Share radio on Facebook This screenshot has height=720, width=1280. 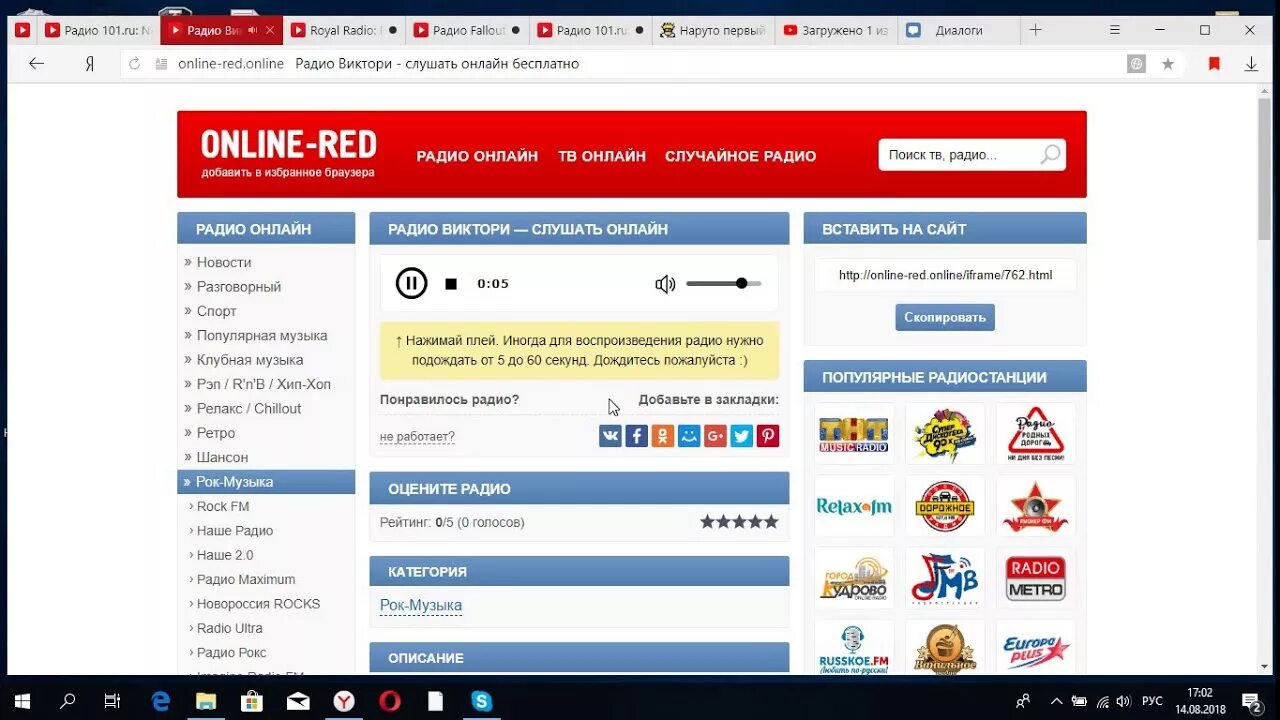[636, 435]
